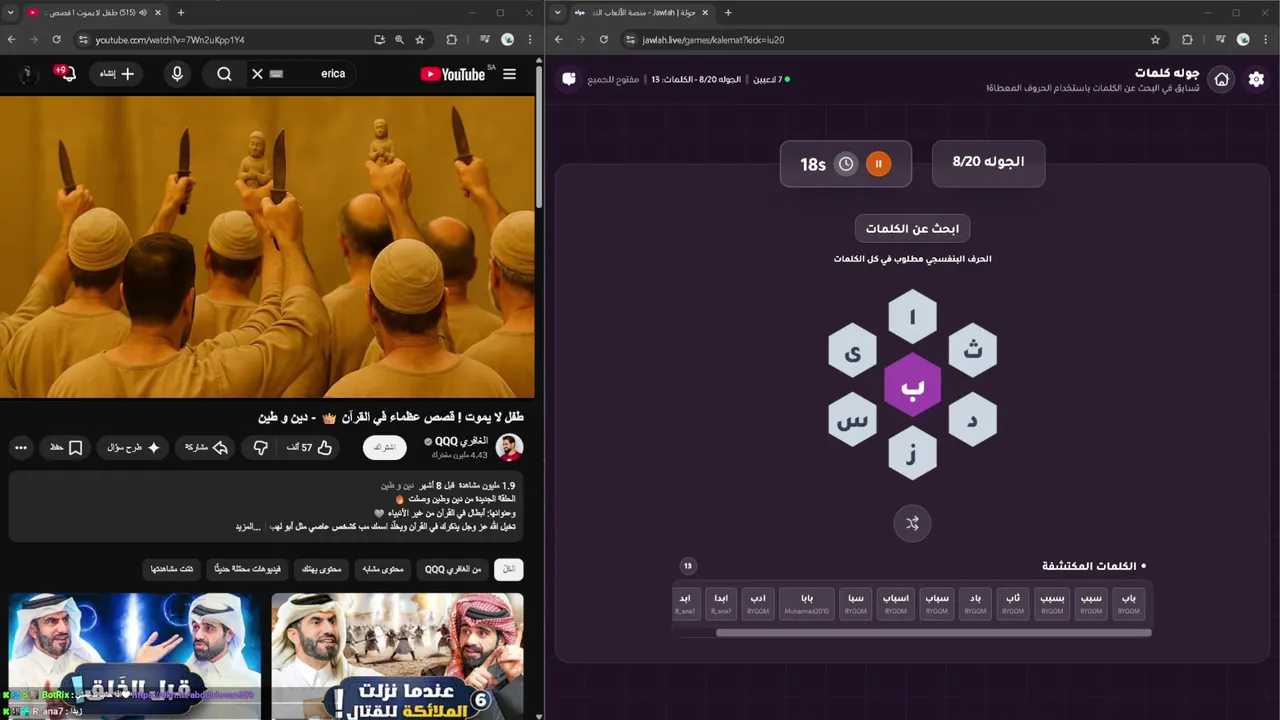Viewport: 1280px width, 720px height.
Task: Open zoom icon in YouTube address bar
Action: (399, 40)
